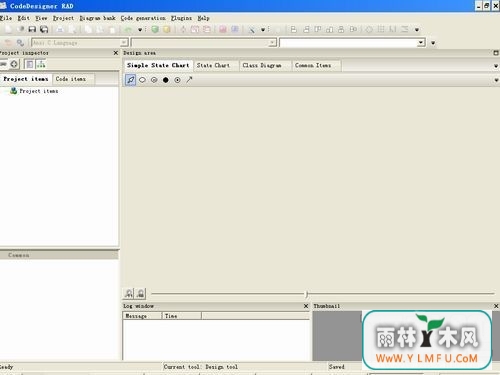Click the Project items tree node icon
This screenshot has height=375, width=500.
click(x=13, y=91)
